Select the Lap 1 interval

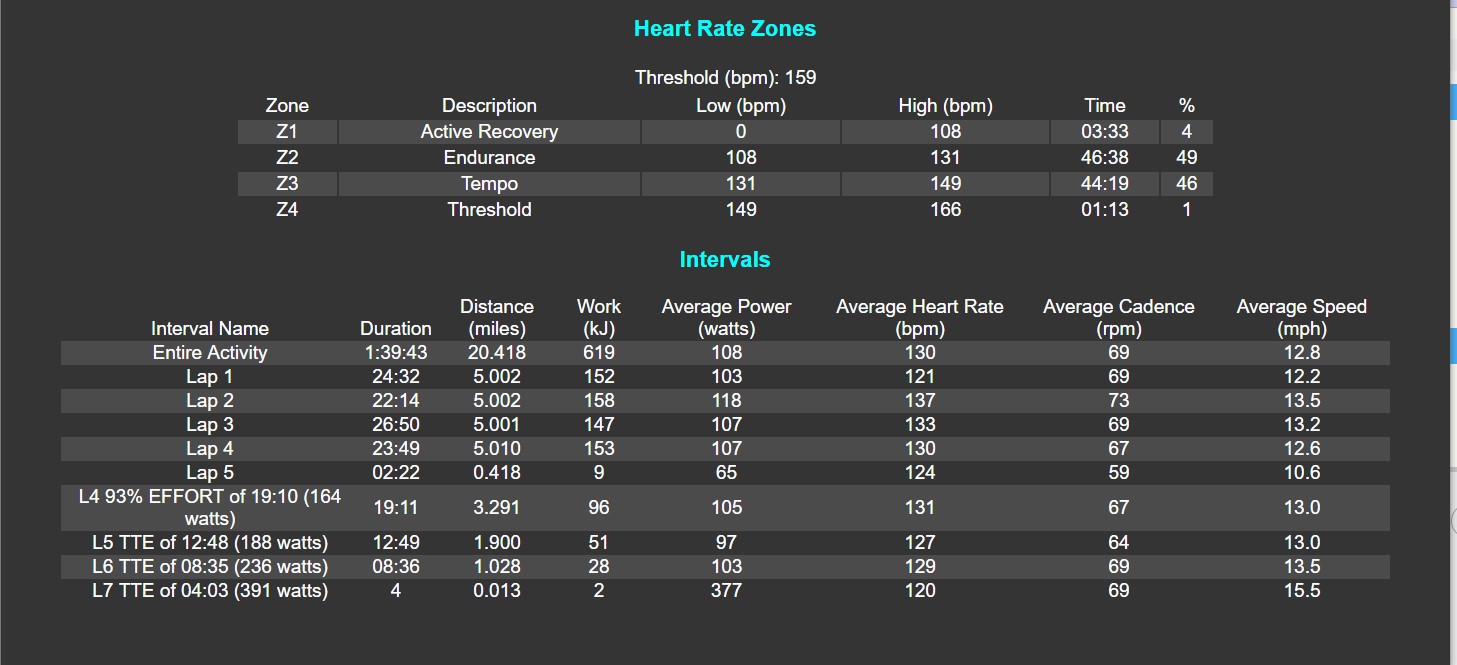725,377
